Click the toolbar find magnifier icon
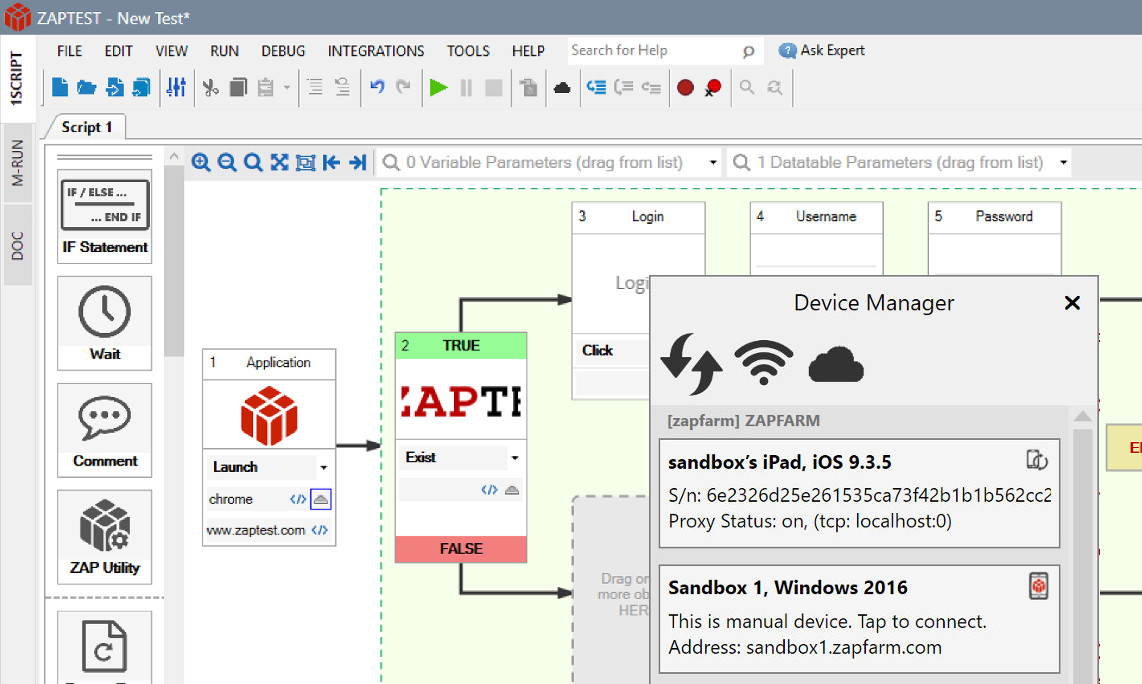The height and width of the screenshot is (684, 1142). pyautogui.click(x=747, y=87)
